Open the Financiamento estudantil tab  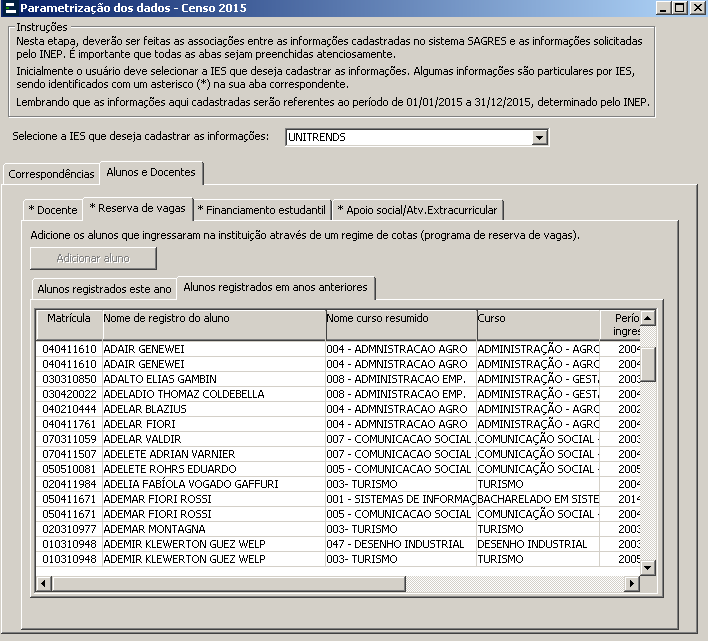pyautogui.click(x=262, y=210)
